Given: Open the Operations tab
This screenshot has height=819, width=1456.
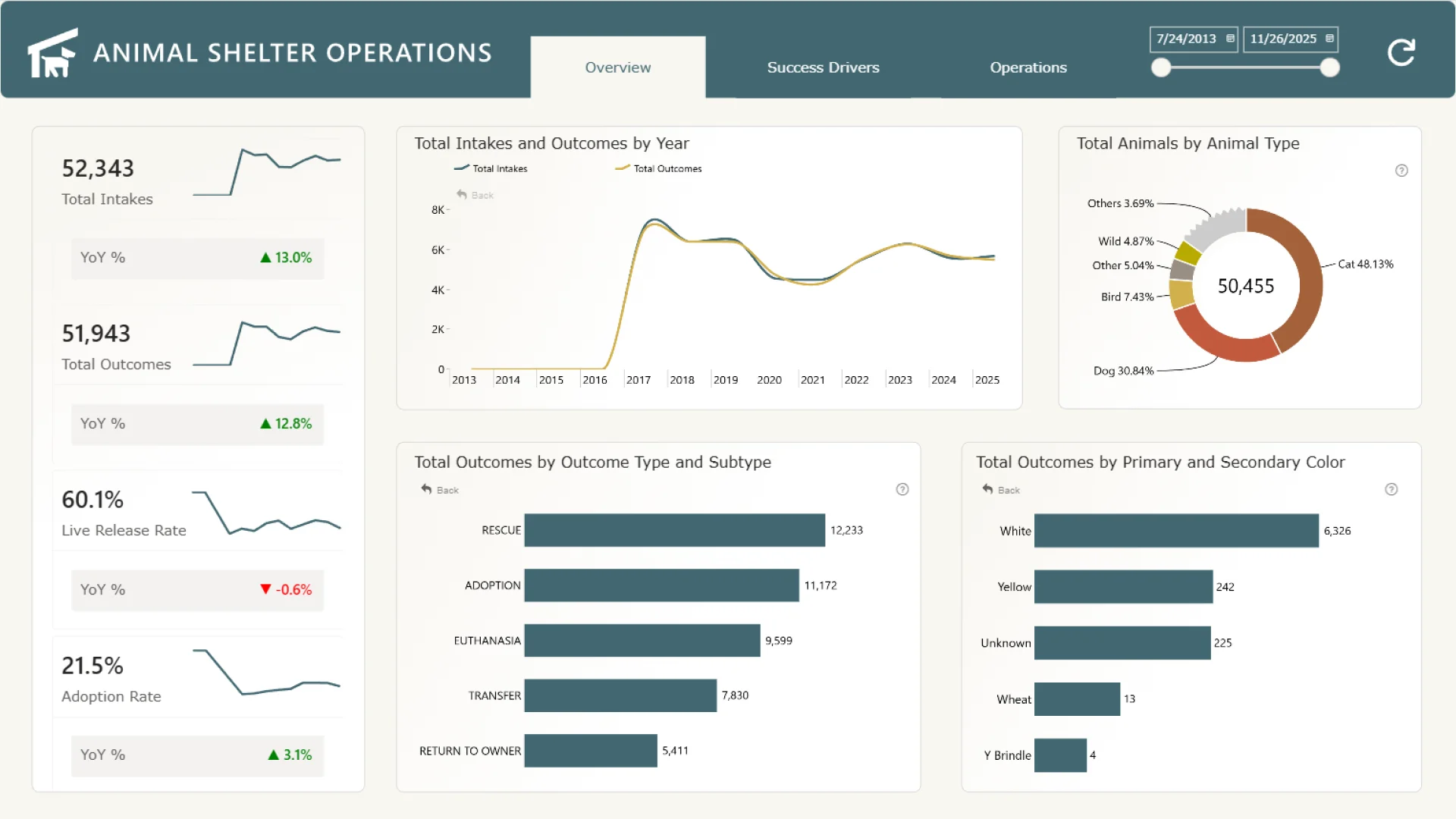Looking at the screenshot, I should point(1028,67).
